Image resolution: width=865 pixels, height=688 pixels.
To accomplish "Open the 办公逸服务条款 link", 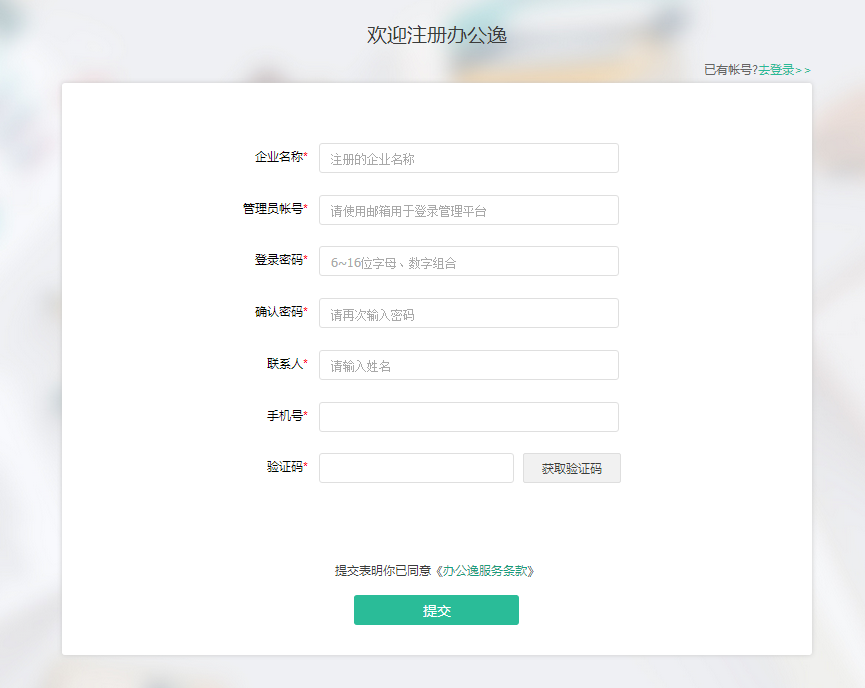I will (x=484, y=571).
